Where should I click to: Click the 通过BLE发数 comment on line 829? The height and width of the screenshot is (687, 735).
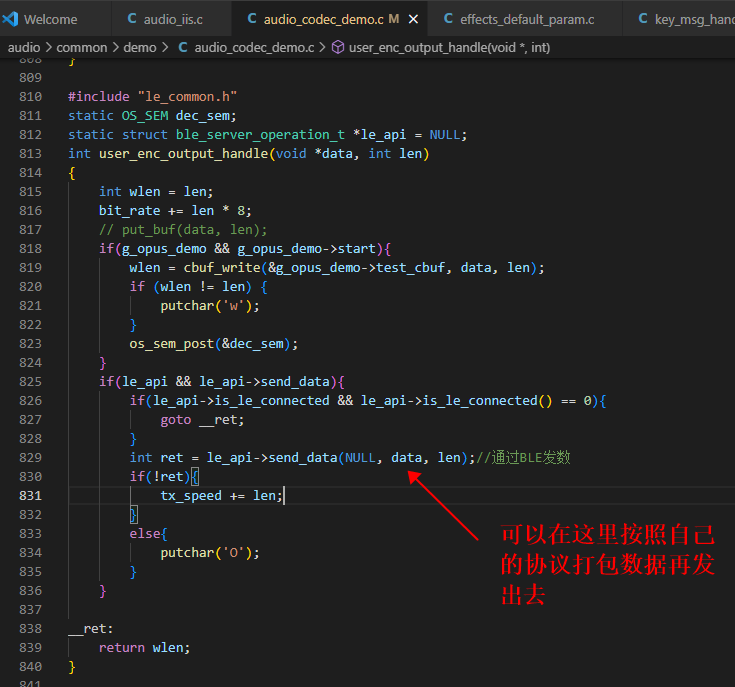(523, 457)
